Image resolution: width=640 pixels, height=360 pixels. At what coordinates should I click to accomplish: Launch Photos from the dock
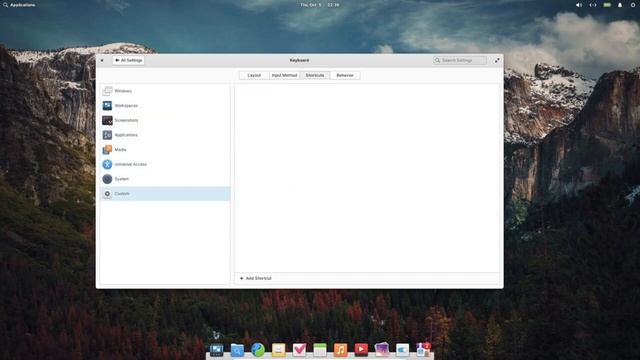click(382, 349)
